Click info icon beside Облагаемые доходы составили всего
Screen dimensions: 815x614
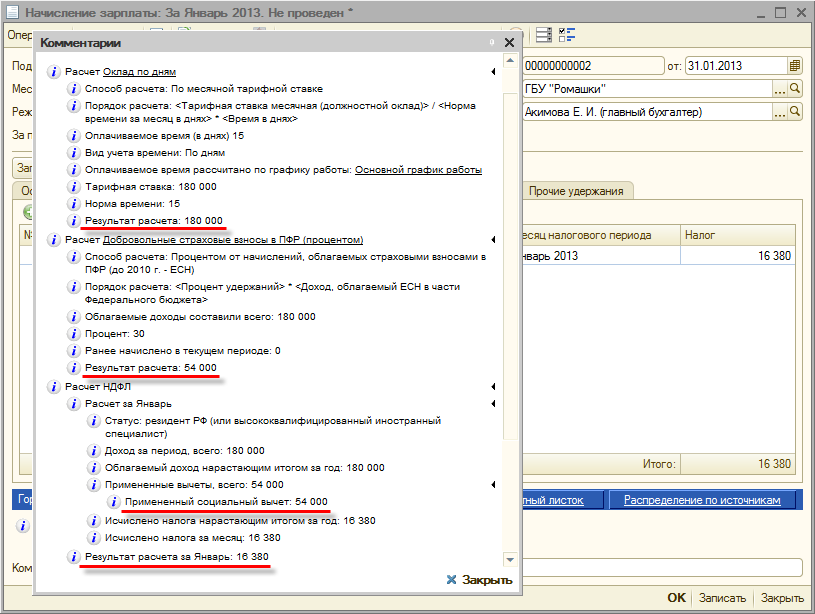click(74, 317)
